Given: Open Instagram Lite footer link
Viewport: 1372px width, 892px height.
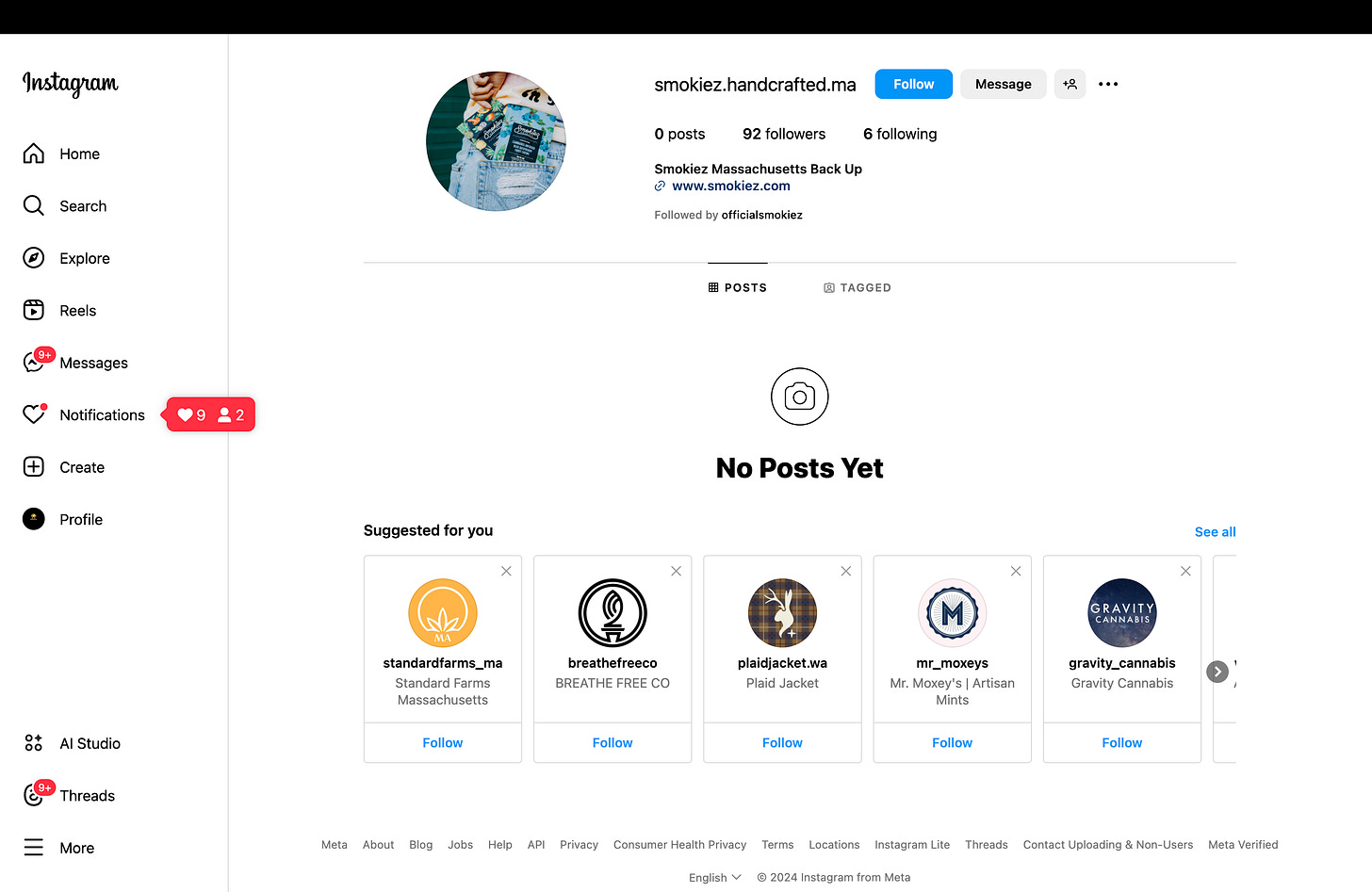Looking at the screenshot, I should click(912, 845).
